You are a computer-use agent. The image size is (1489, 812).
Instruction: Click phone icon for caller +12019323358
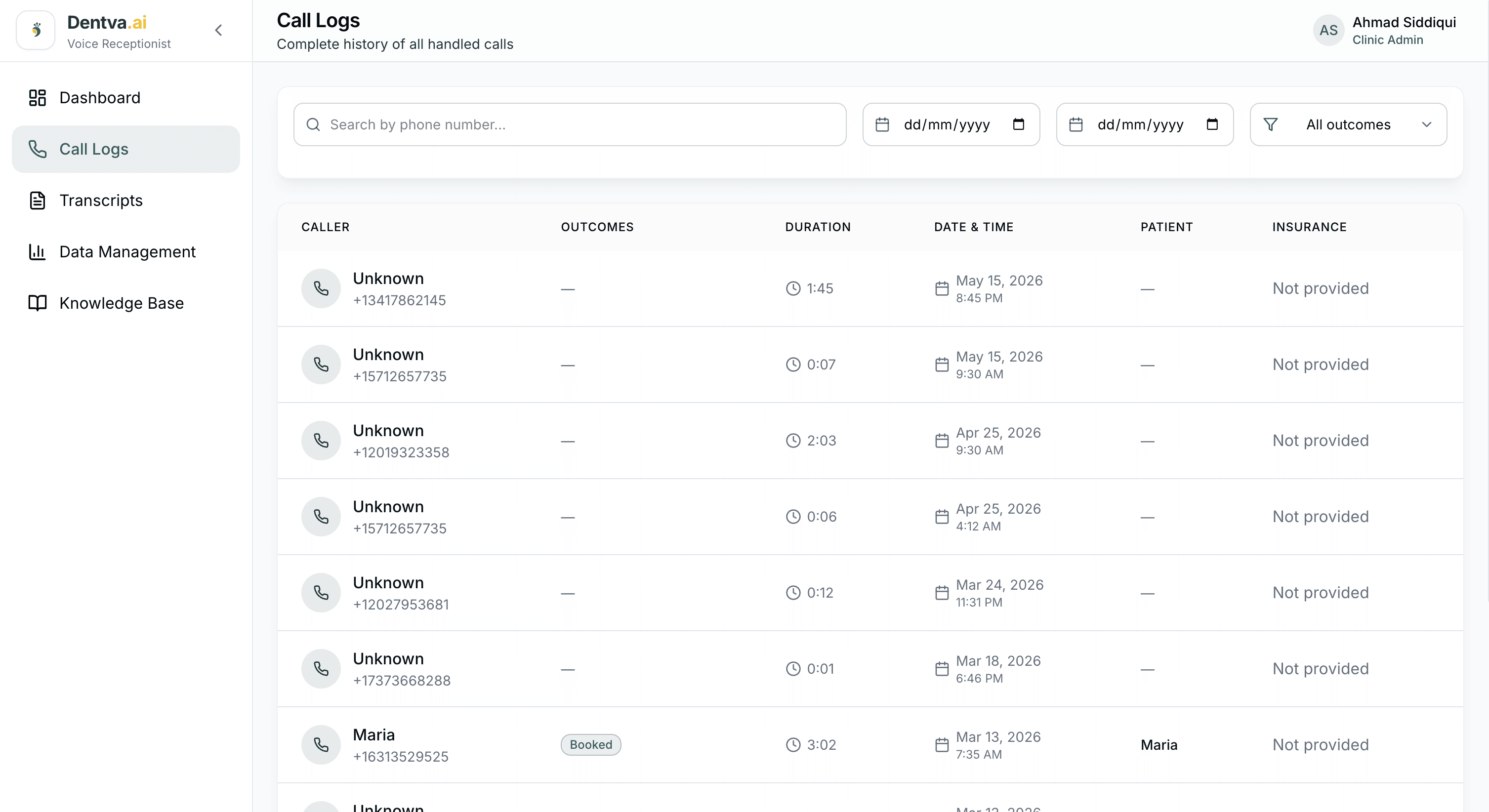pos(321,441)
